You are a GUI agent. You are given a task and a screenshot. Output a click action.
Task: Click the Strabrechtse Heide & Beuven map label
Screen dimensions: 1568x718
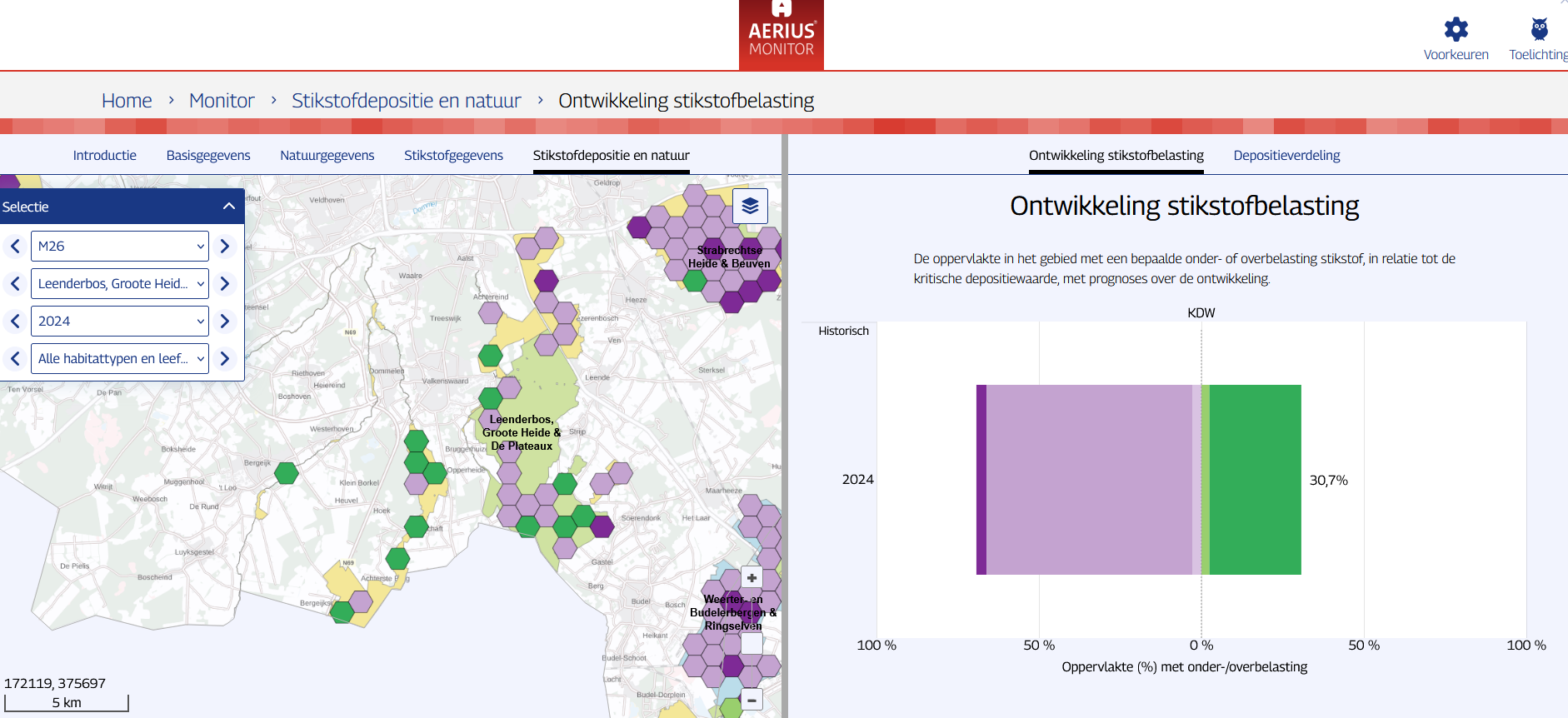coord(729,257)
